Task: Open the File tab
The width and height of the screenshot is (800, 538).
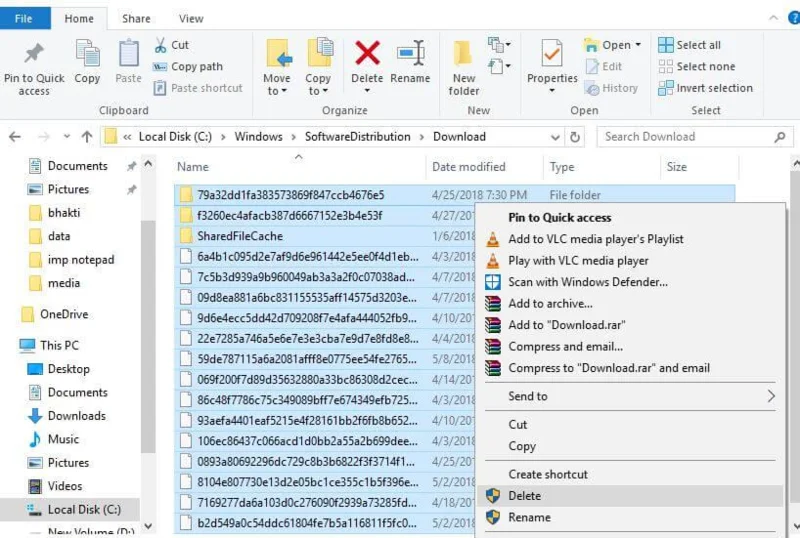Action: [x=24, y=18]
